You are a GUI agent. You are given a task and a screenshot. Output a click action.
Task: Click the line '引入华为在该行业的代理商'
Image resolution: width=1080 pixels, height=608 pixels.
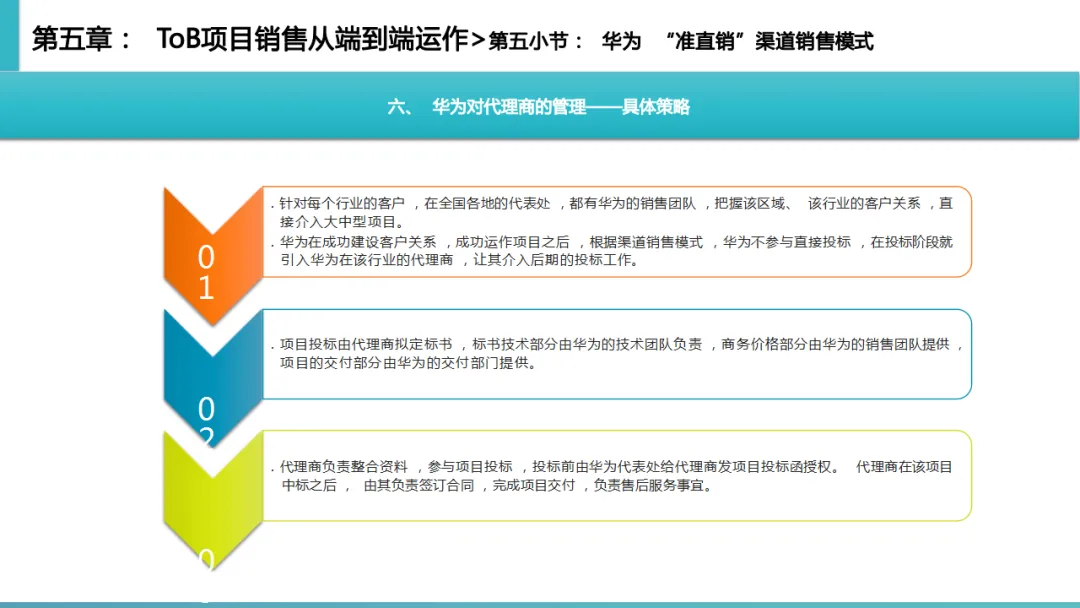click(x=366, y=260)
